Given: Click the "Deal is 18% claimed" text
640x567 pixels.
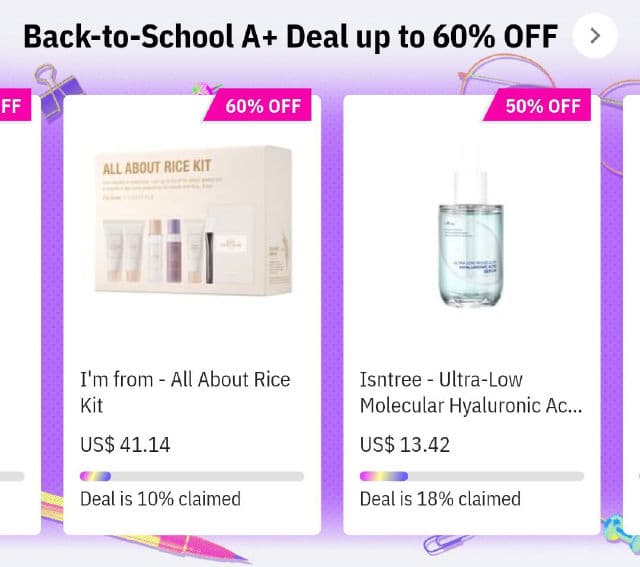Looking at the screenshot, I should point(440,498).
